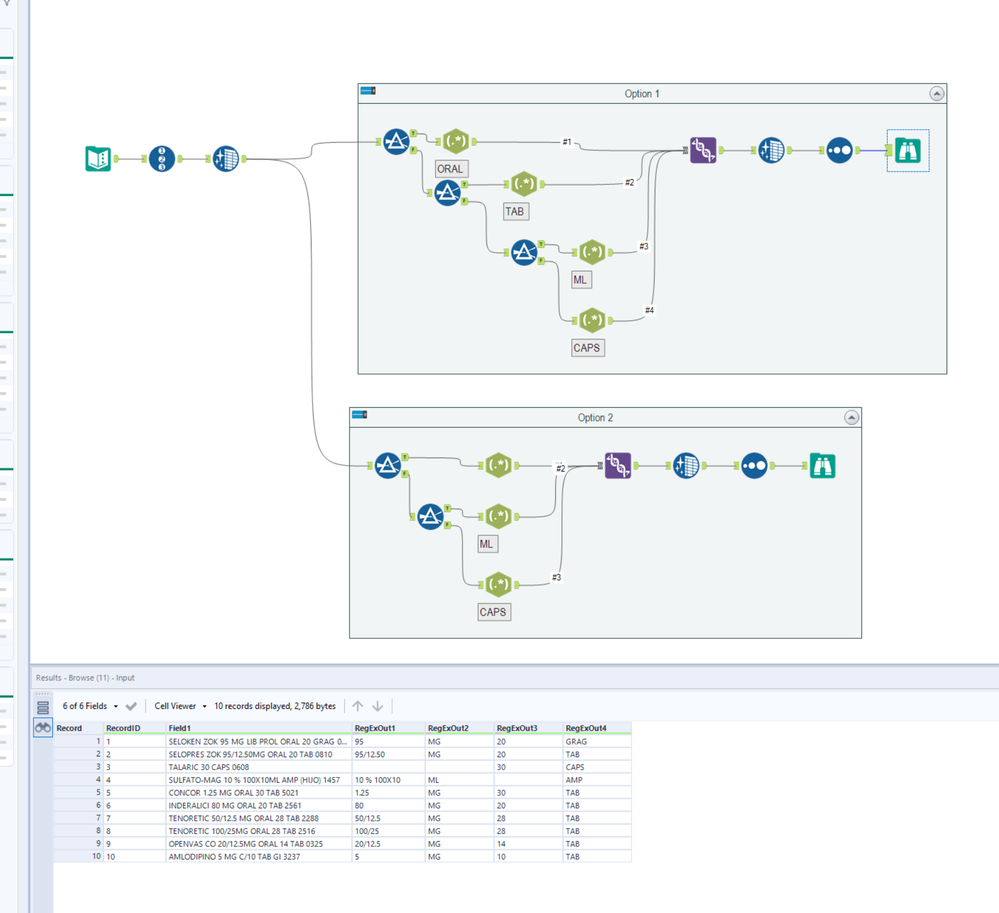Select the Sort tool in Option 1
The height and width of the screenshot is (913, 999).
pos(839,150)
